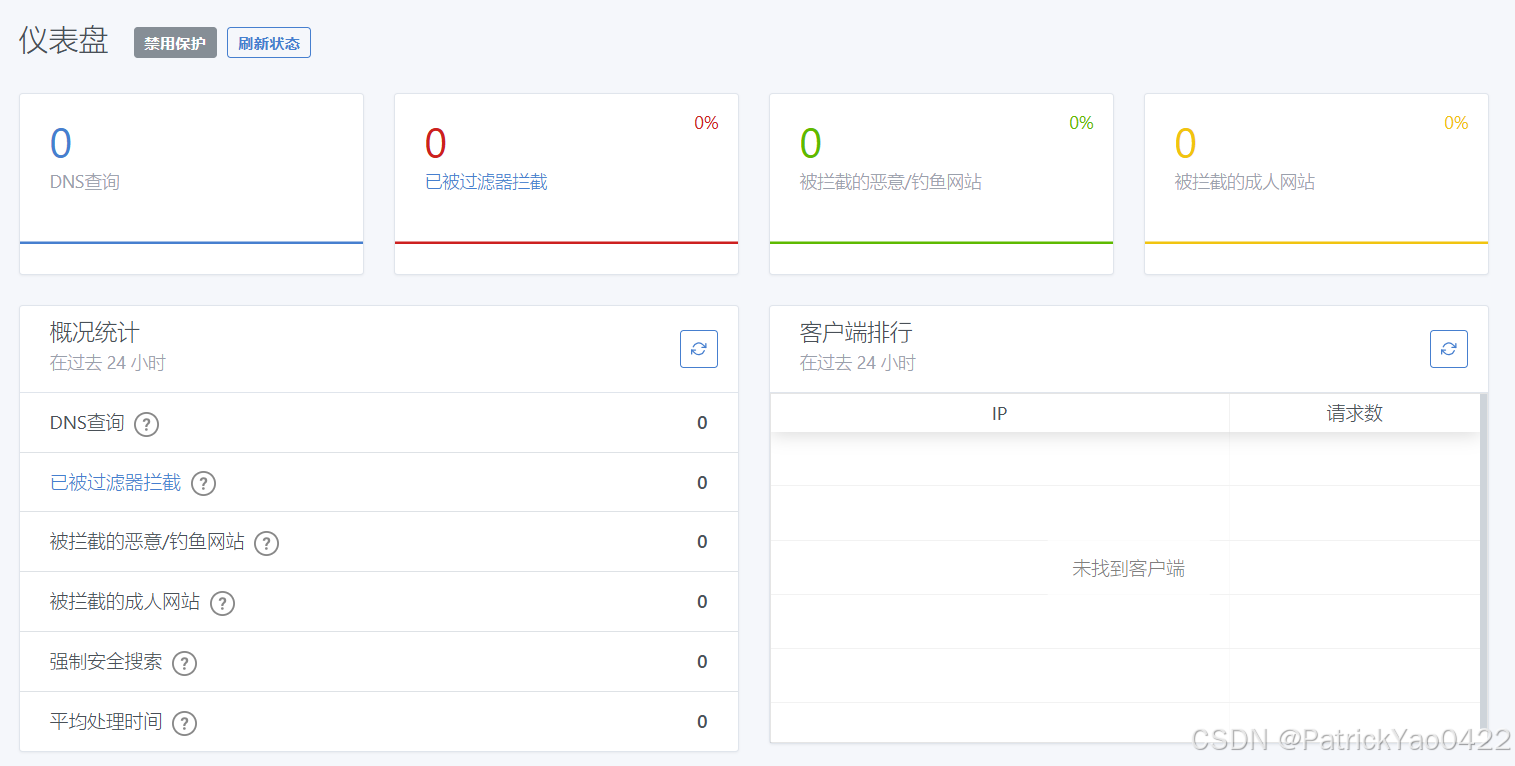Click the 刷新状态 button

tap(269, 43)
